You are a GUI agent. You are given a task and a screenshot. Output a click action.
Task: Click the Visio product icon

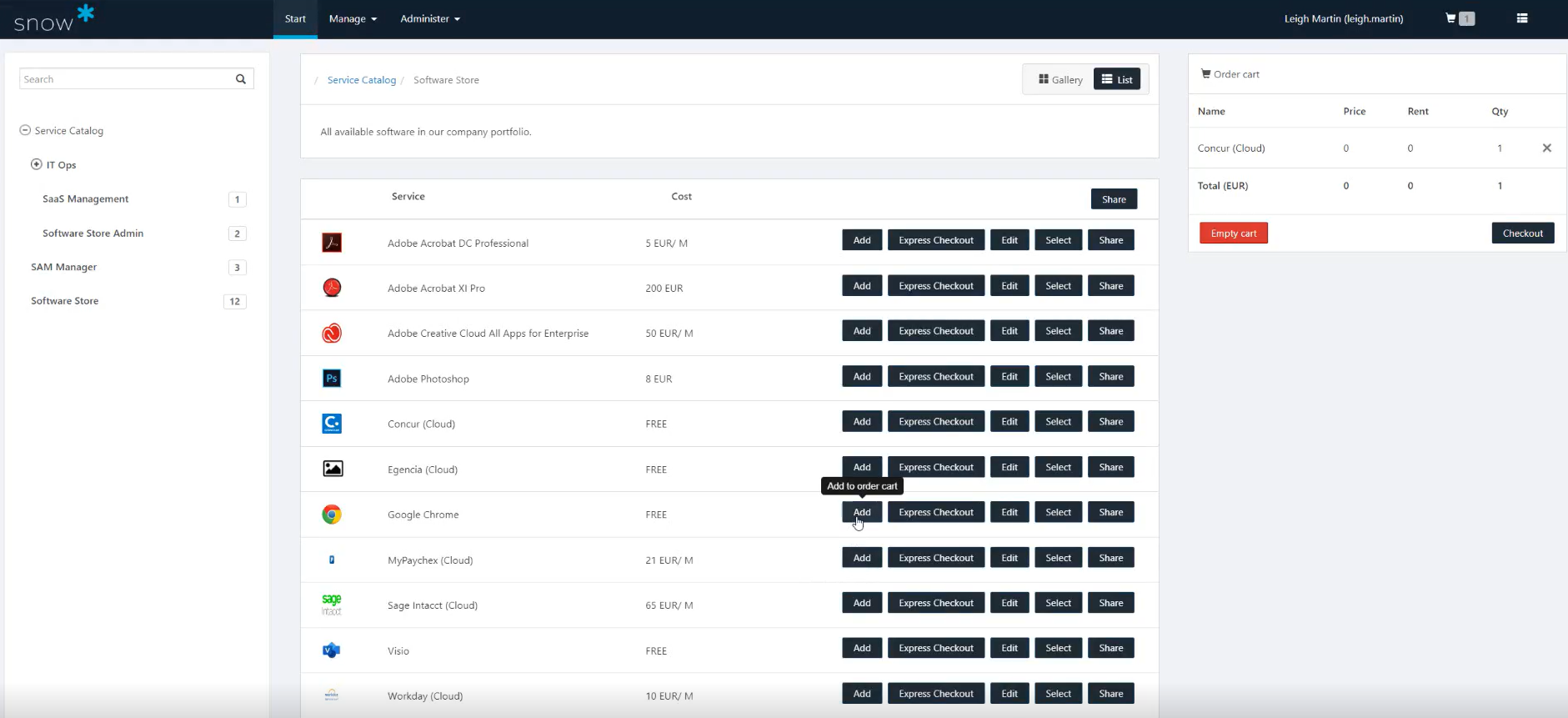332,650
